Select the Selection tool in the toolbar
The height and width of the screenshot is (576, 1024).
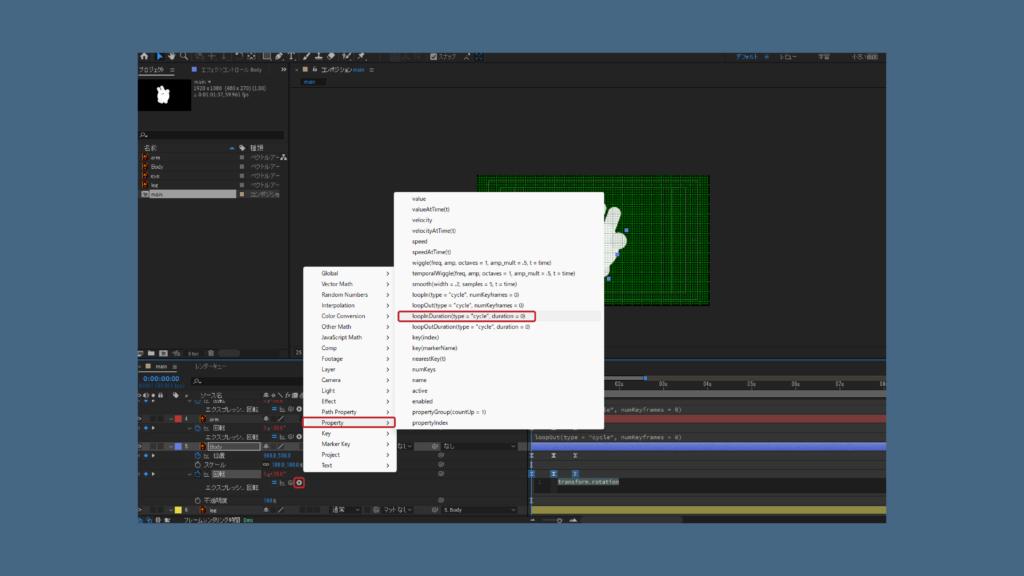[x=160, y=57]
